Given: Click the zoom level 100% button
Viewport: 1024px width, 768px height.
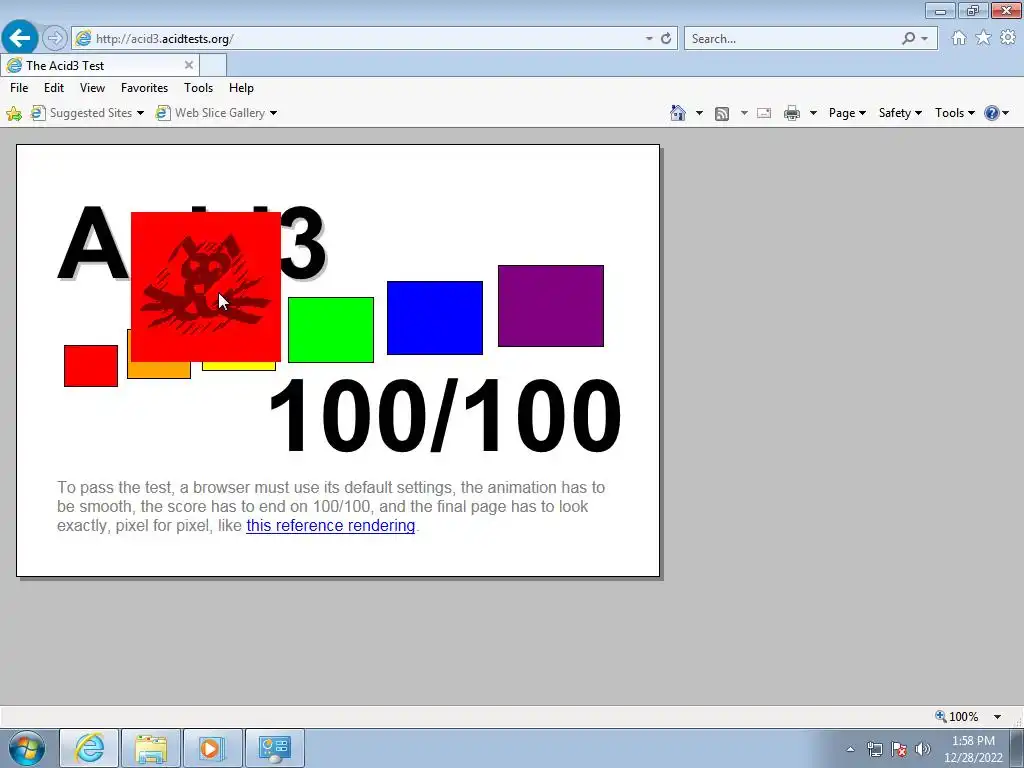Looking at the screenshot, I should coord(957,716).
